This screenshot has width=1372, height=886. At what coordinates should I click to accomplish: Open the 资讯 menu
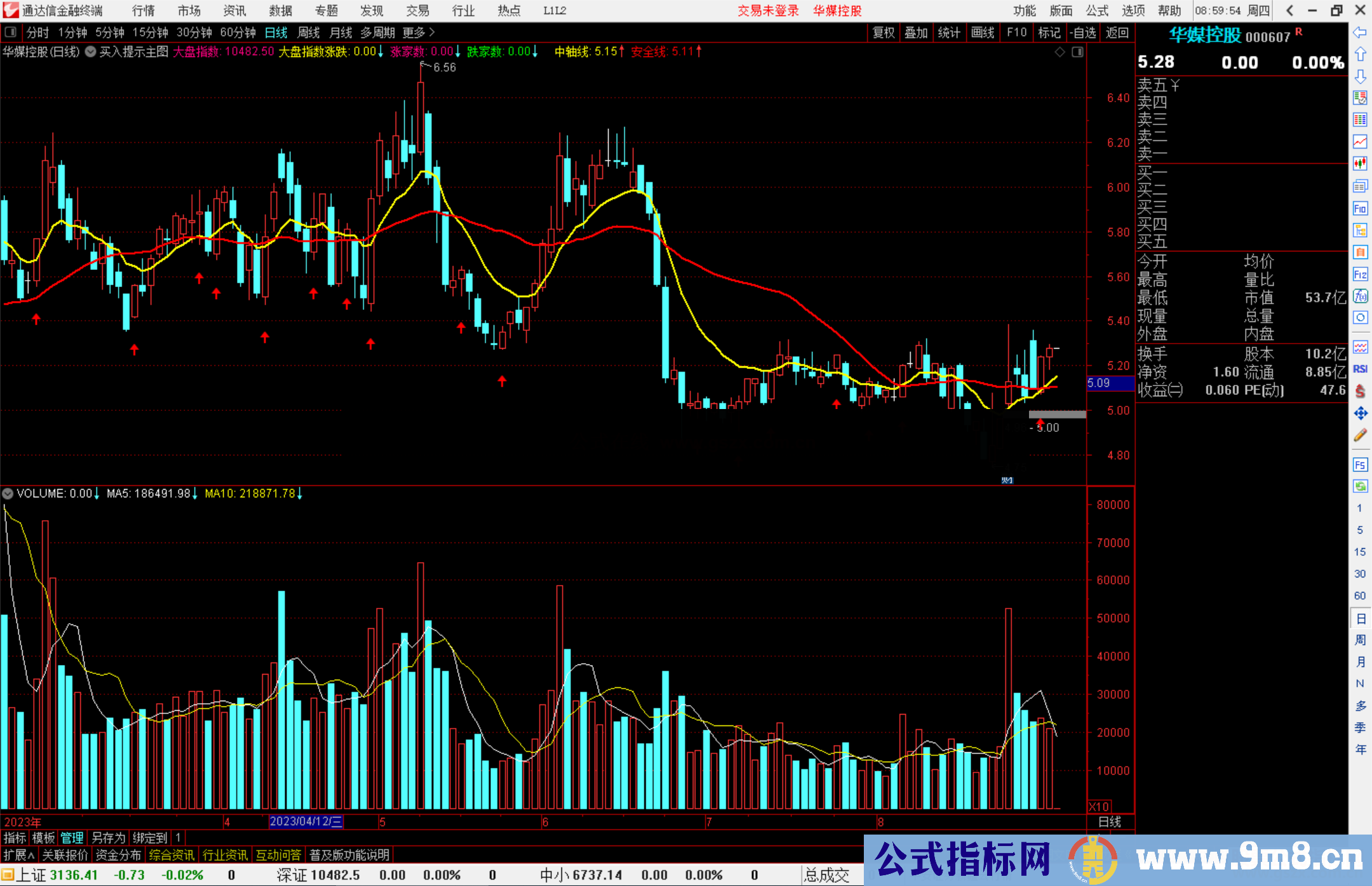[x=235, y=11]
